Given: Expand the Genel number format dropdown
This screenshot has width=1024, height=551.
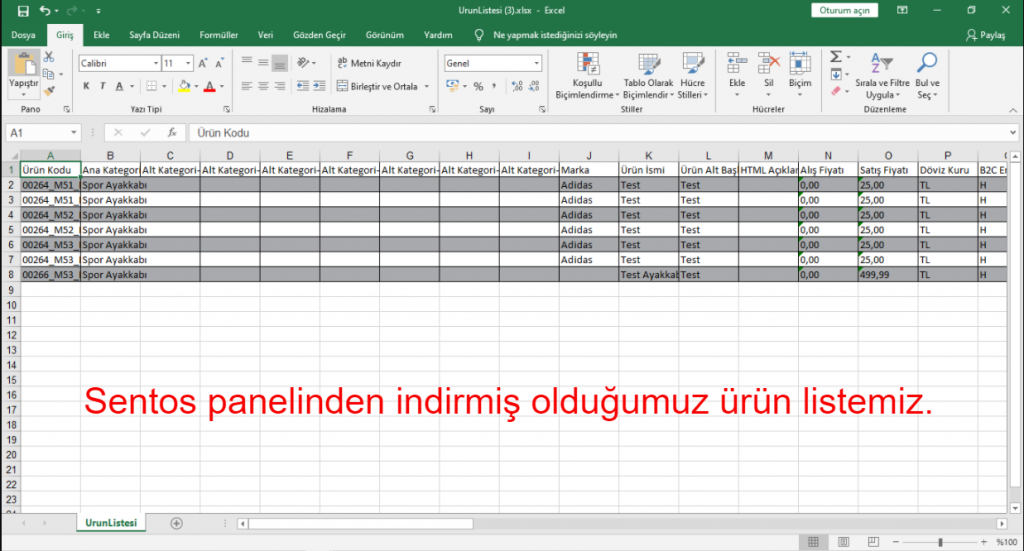Looking at the screenshot, I should coord(536,63).
